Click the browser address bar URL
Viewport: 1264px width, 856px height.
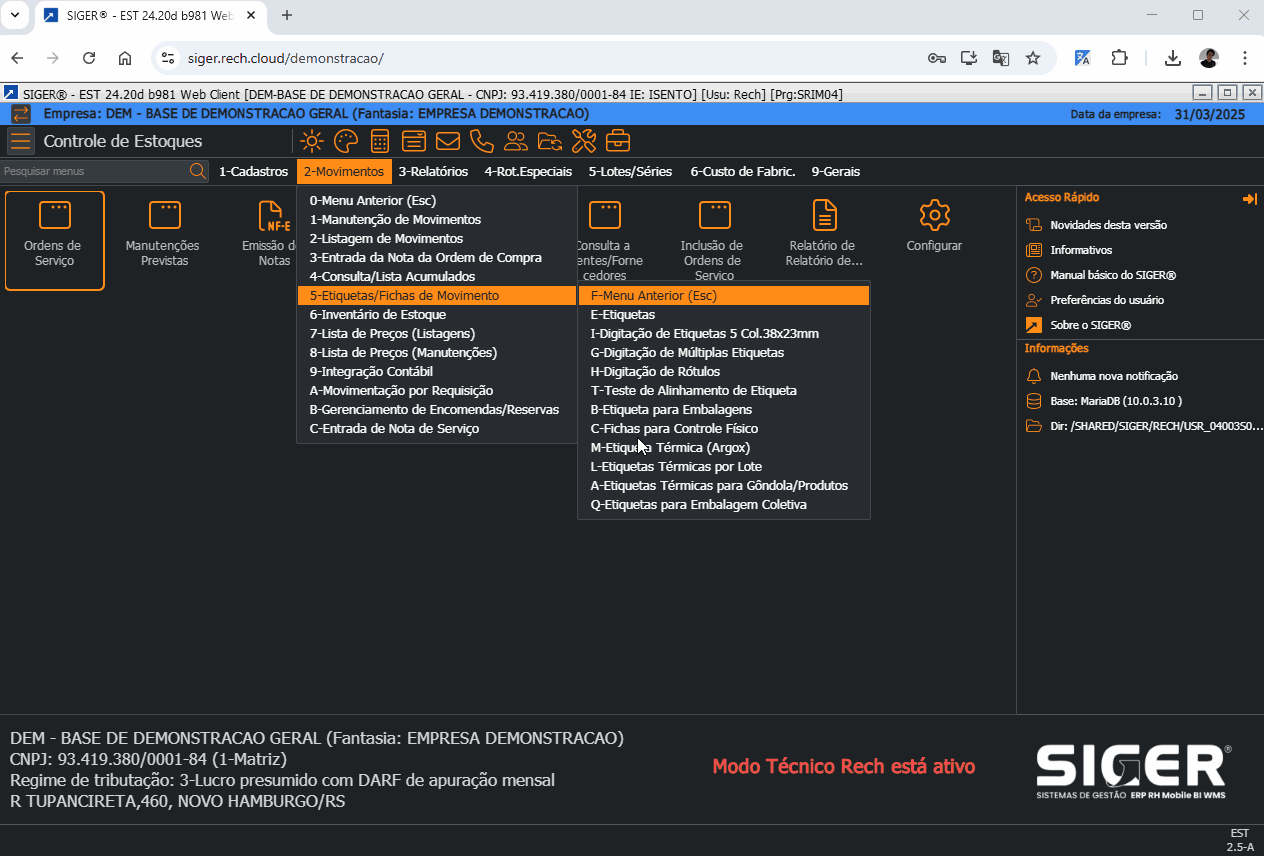tap(285, 58)
